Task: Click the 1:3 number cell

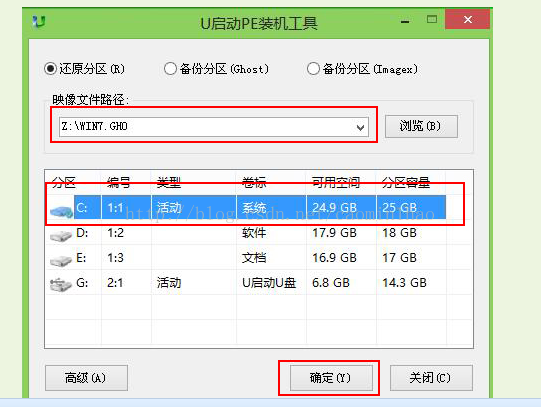Action: tap(115, 258)
